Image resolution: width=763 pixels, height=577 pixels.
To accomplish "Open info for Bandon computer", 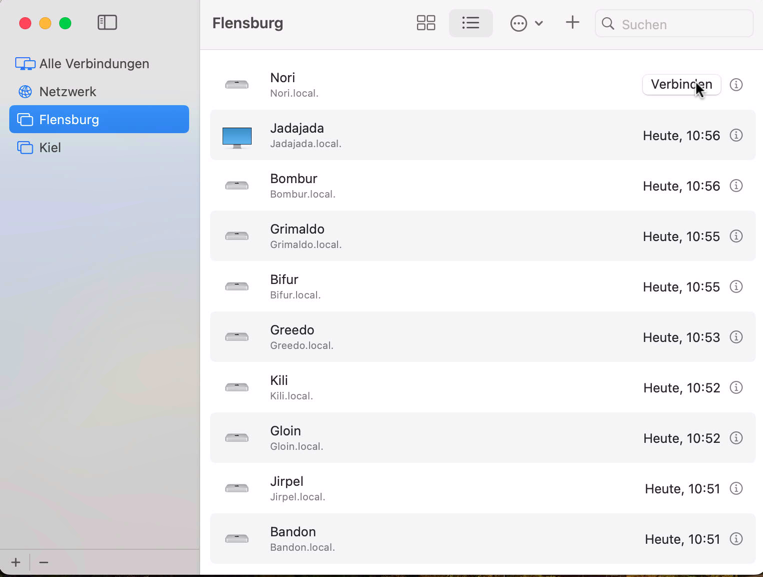I will click(x=736, y=539).
